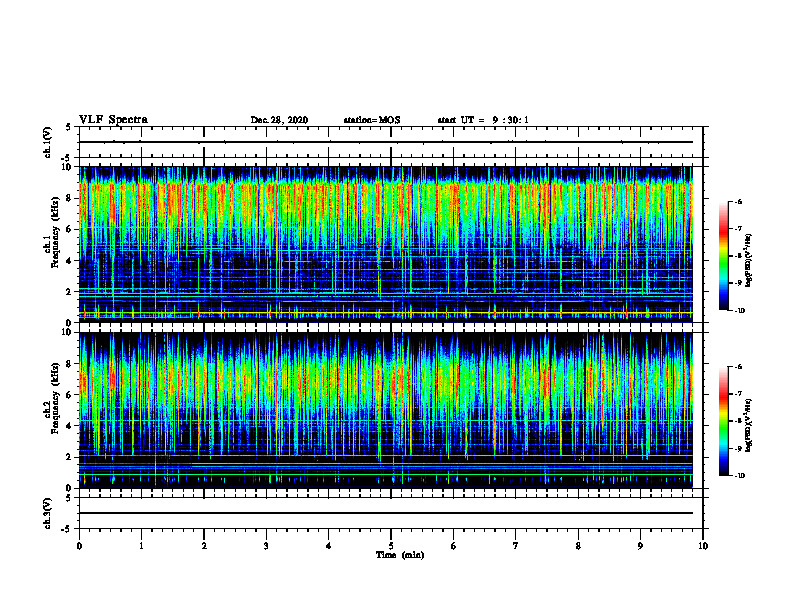
Task: Click the ch.1 spectrogram color scale bar
Action: coord(723,256)
